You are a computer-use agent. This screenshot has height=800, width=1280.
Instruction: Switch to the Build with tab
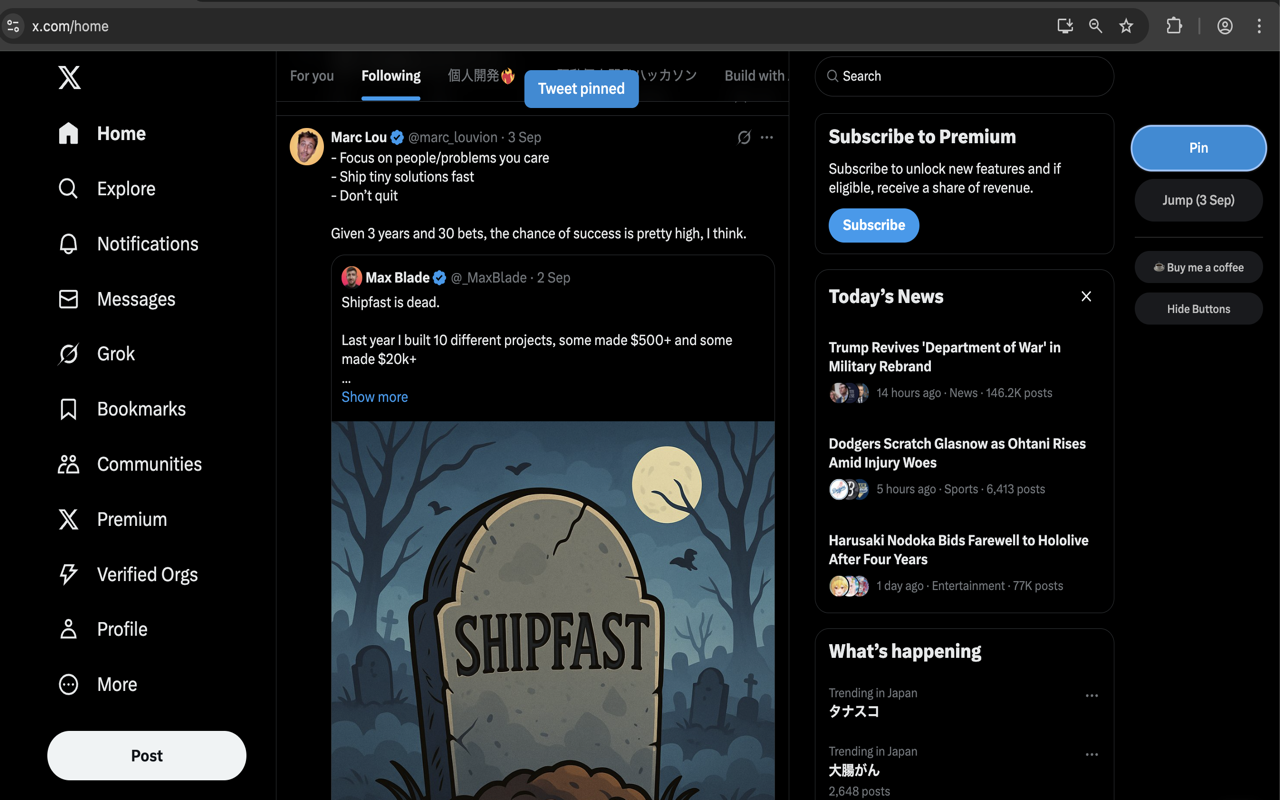[x=755, y=76]
